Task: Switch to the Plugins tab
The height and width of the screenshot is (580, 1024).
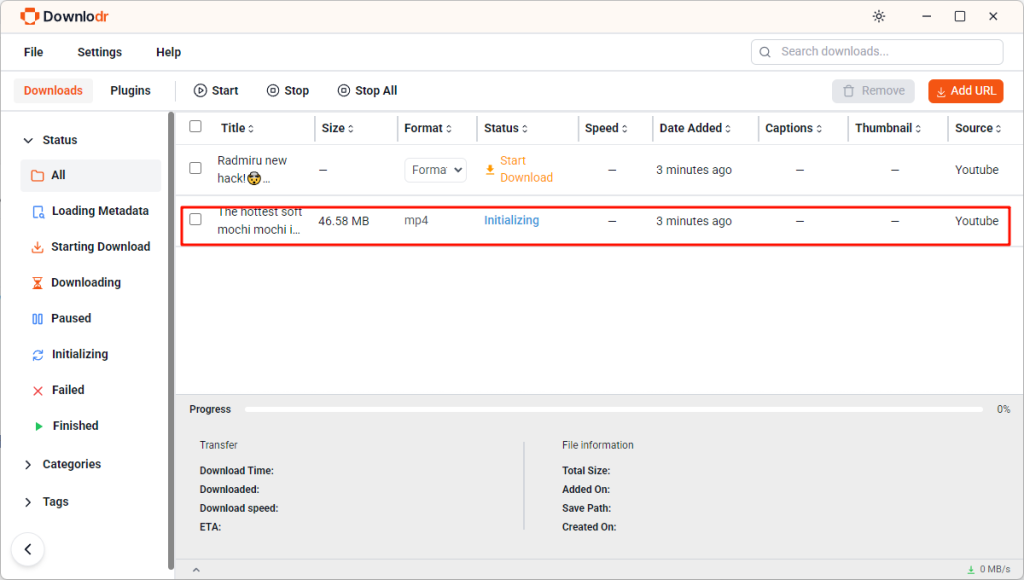Action: coord(130,91)
